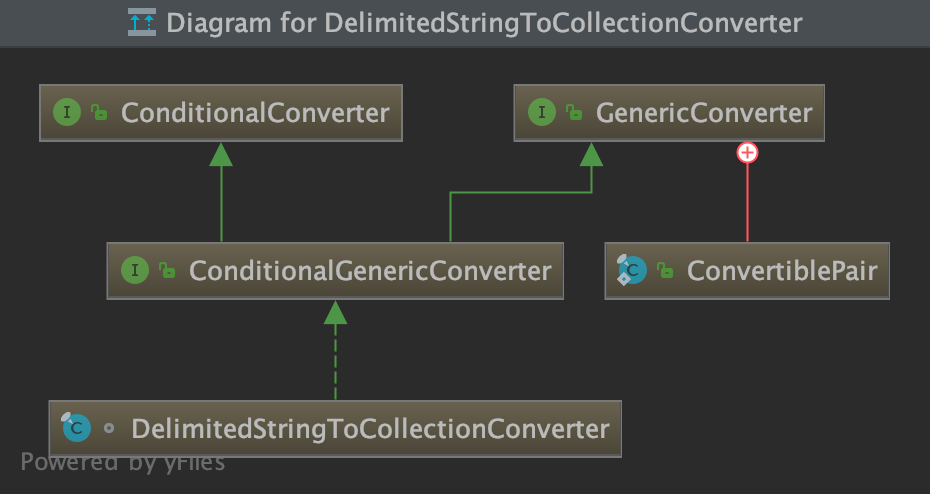Click the green lock icon beside ConditionalConverter

click(x=99, y=112)
